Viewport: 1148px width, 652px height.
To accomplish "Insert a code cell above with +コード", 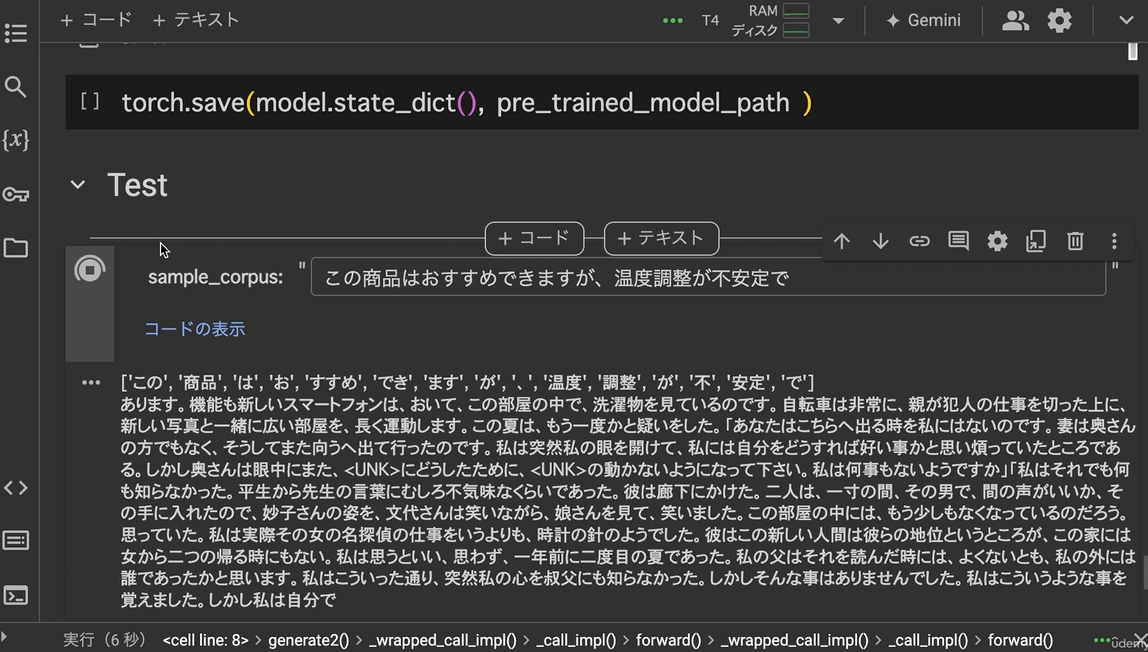I will pyautogui.click(x=534, y=238).
